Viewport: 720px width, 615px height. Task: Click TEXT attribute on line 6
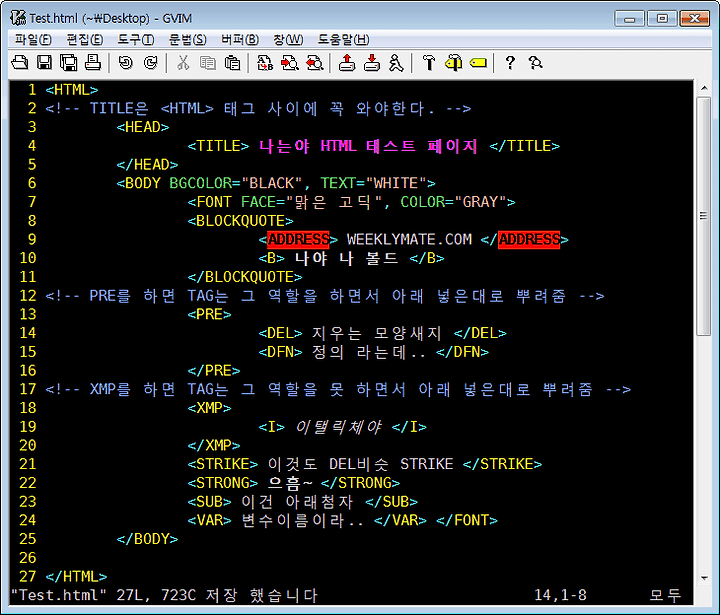pos(338,183)
